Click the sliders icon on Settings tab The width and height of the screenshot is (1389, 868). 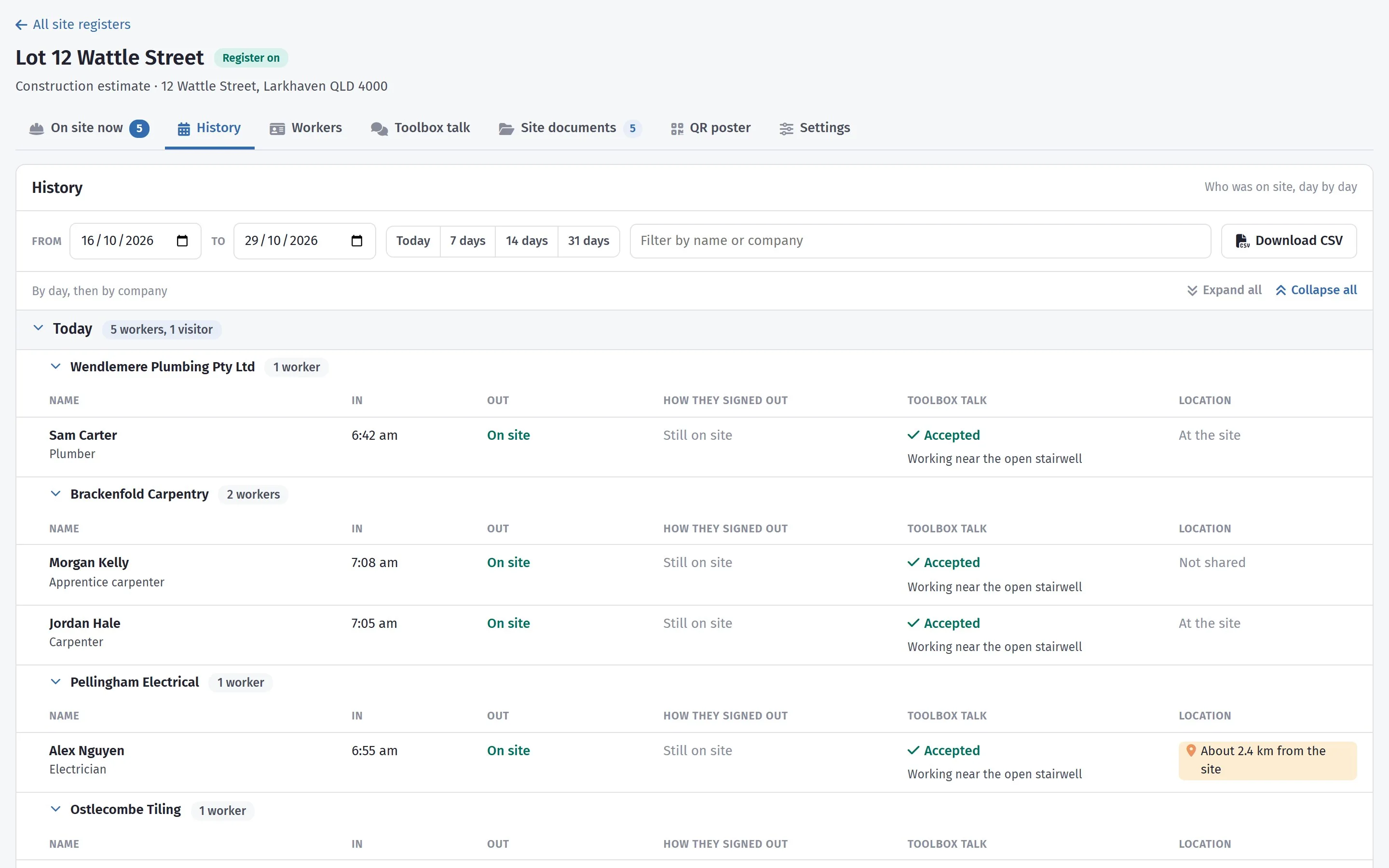coord(786,129)
